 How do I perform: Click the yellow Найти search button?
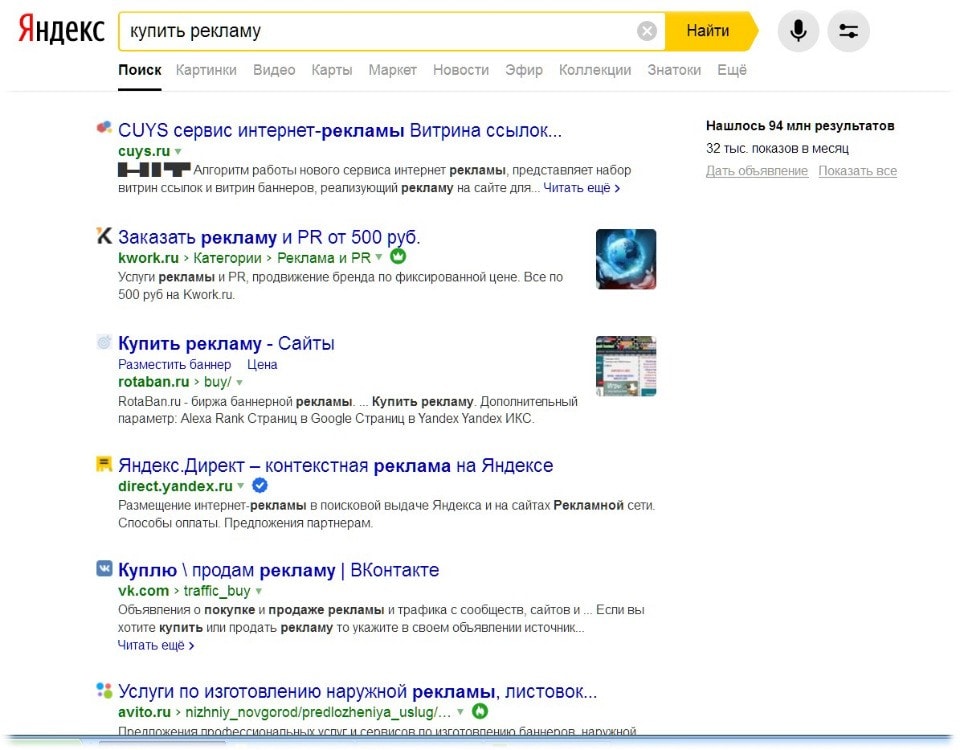710,31
